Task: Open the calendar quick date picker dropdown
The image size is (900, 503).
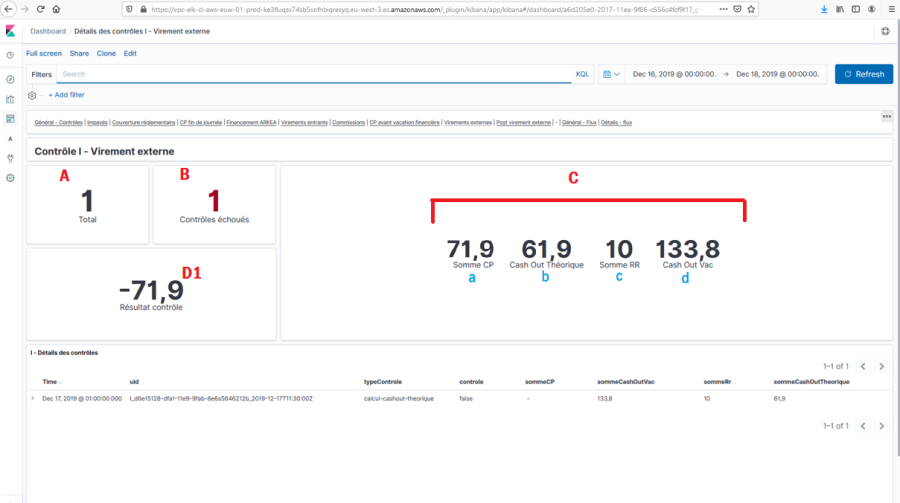Action: pyautogui.click(x=611, y=74)
